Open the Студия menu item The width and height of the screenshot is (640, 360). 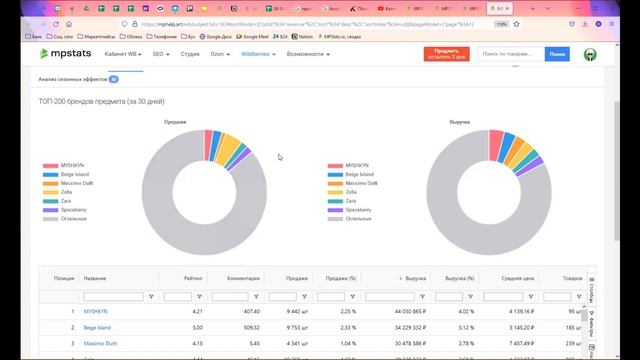pos(190,54)
